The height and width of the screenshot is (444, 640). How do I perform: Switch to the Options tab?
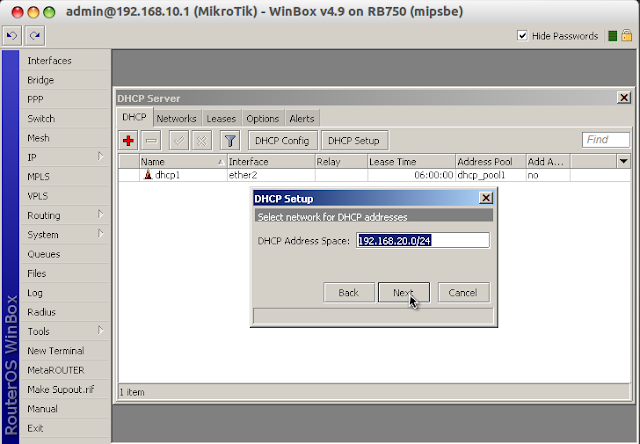click(x=262, y=118)
